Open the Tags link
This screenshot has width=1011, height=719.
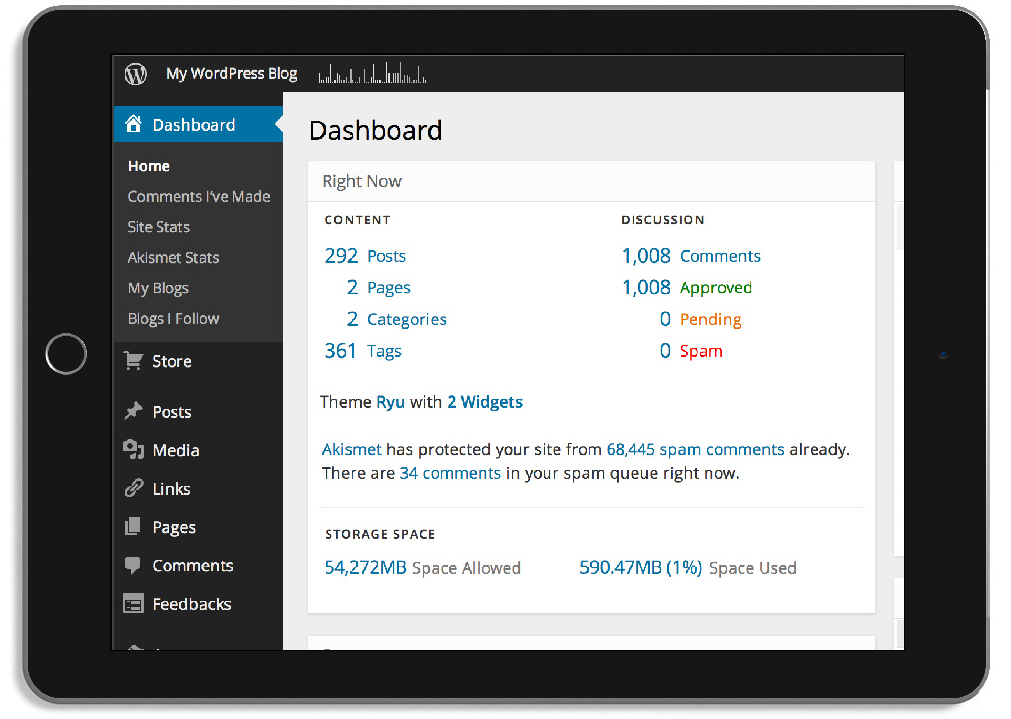[x=384, y=351]
